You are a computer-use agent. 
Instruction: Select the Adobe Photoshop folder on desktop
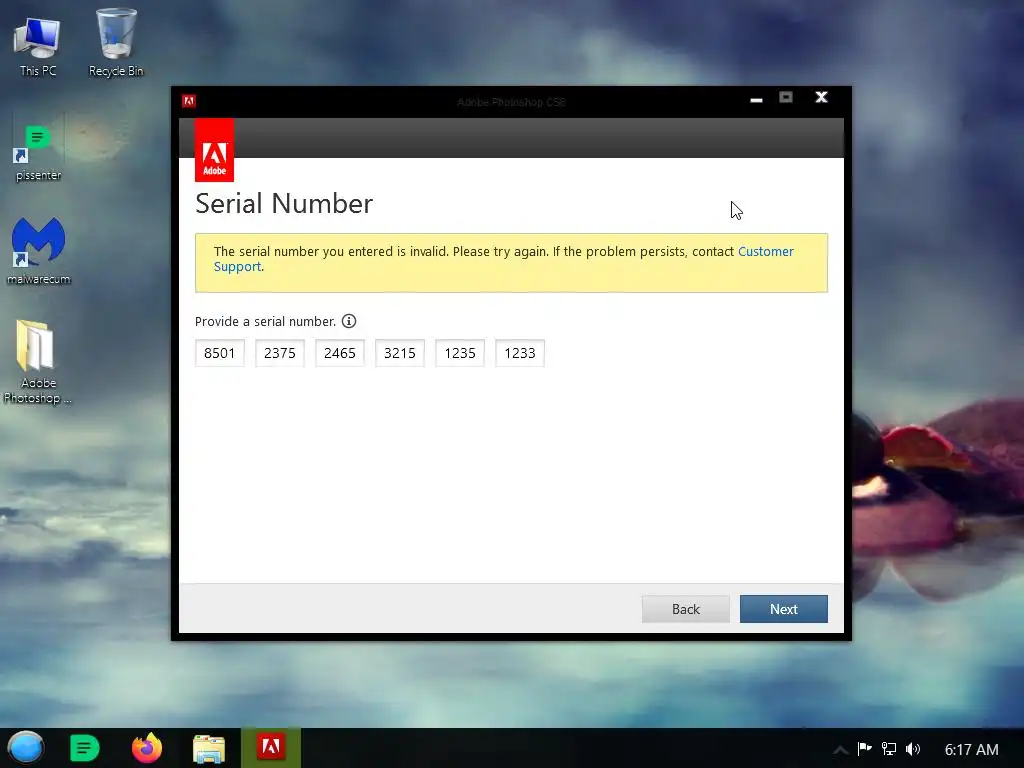click(37, 361)
